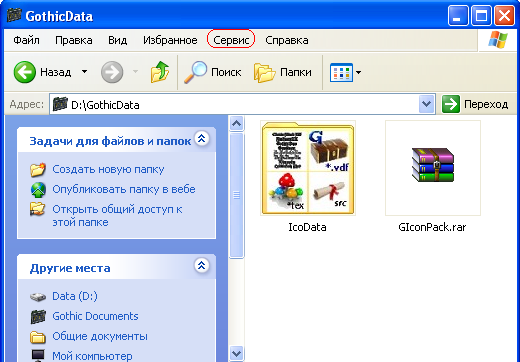
Task: Open Gothic Documents link
Action: [95, 316]
